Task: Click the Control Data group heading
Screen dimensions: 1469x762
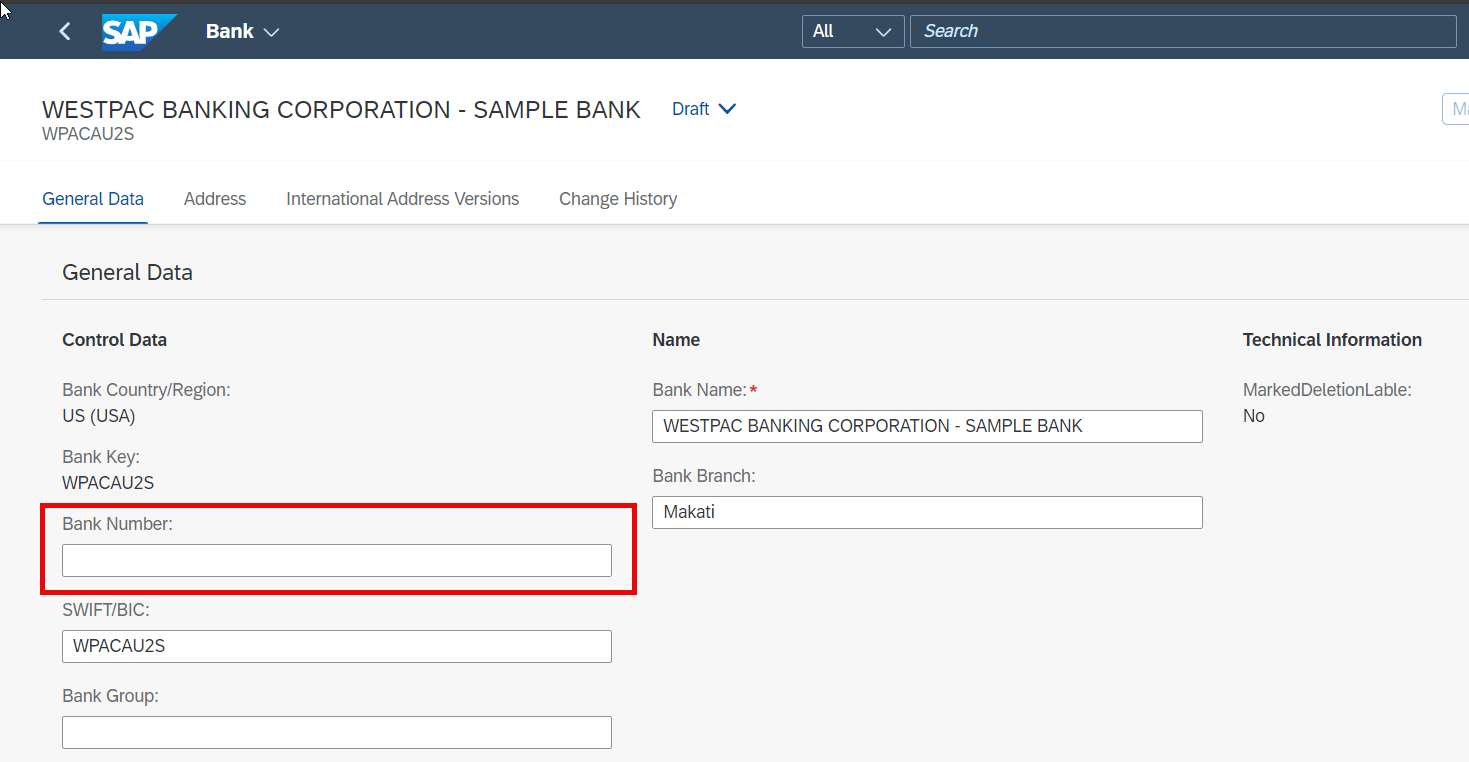Action: coord(115,340)
